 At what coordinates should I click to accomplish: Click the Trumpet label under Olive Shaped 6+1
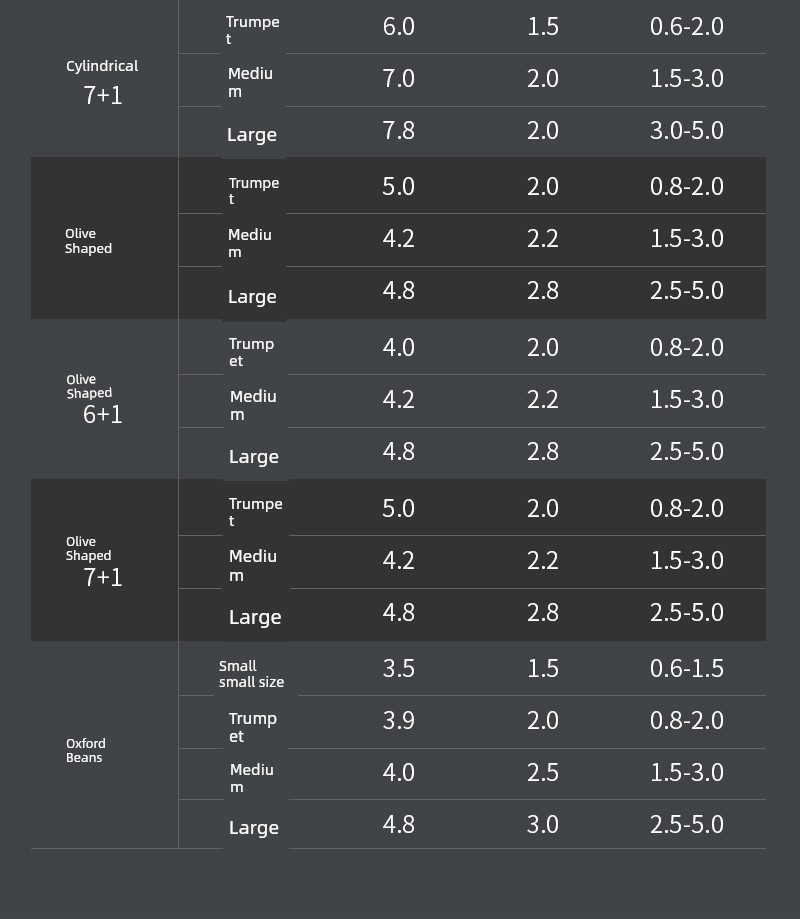[x=251, y=352]
